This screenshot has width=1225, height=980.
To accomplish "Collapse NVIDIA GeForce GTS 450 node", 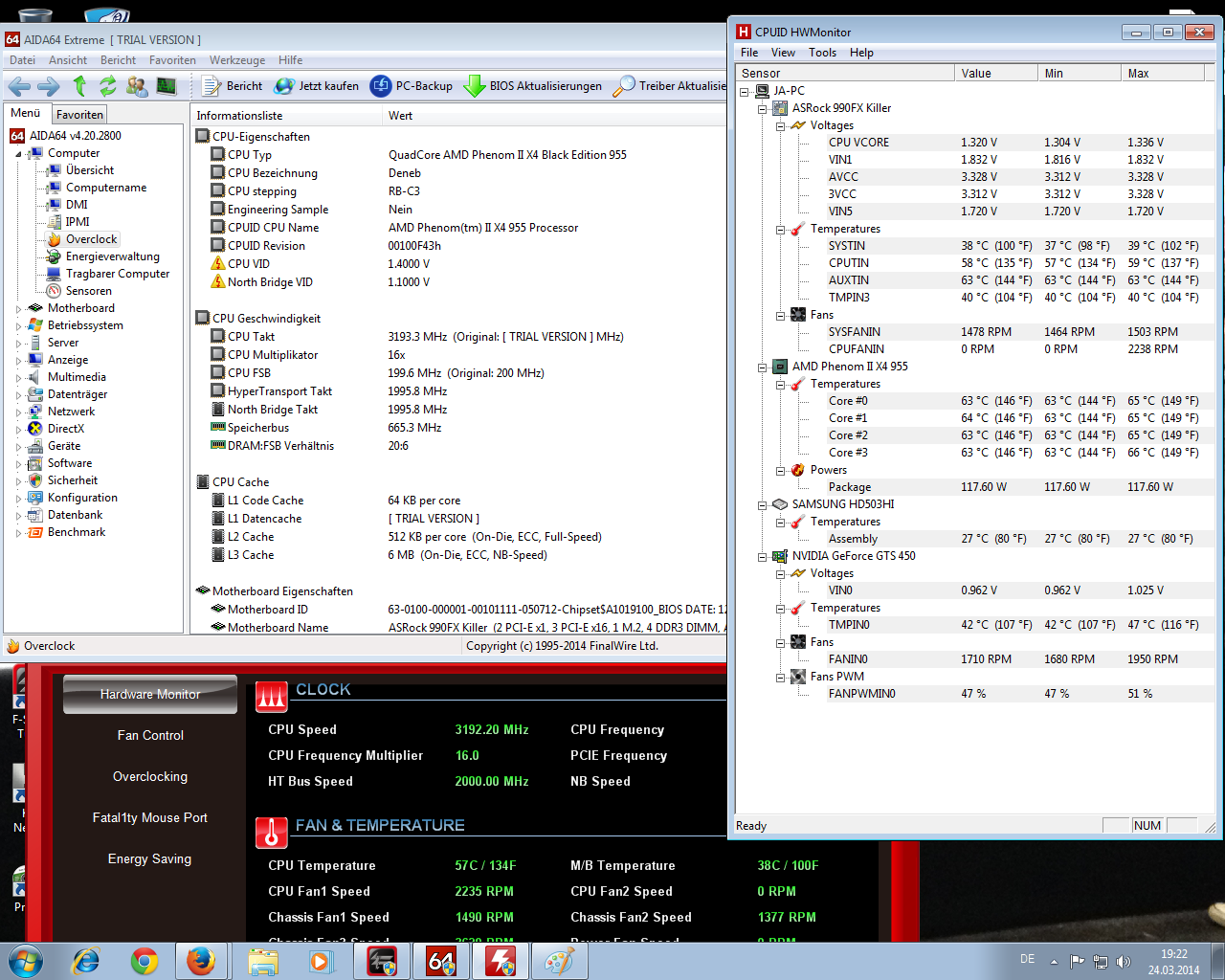I will coord(763,556).
